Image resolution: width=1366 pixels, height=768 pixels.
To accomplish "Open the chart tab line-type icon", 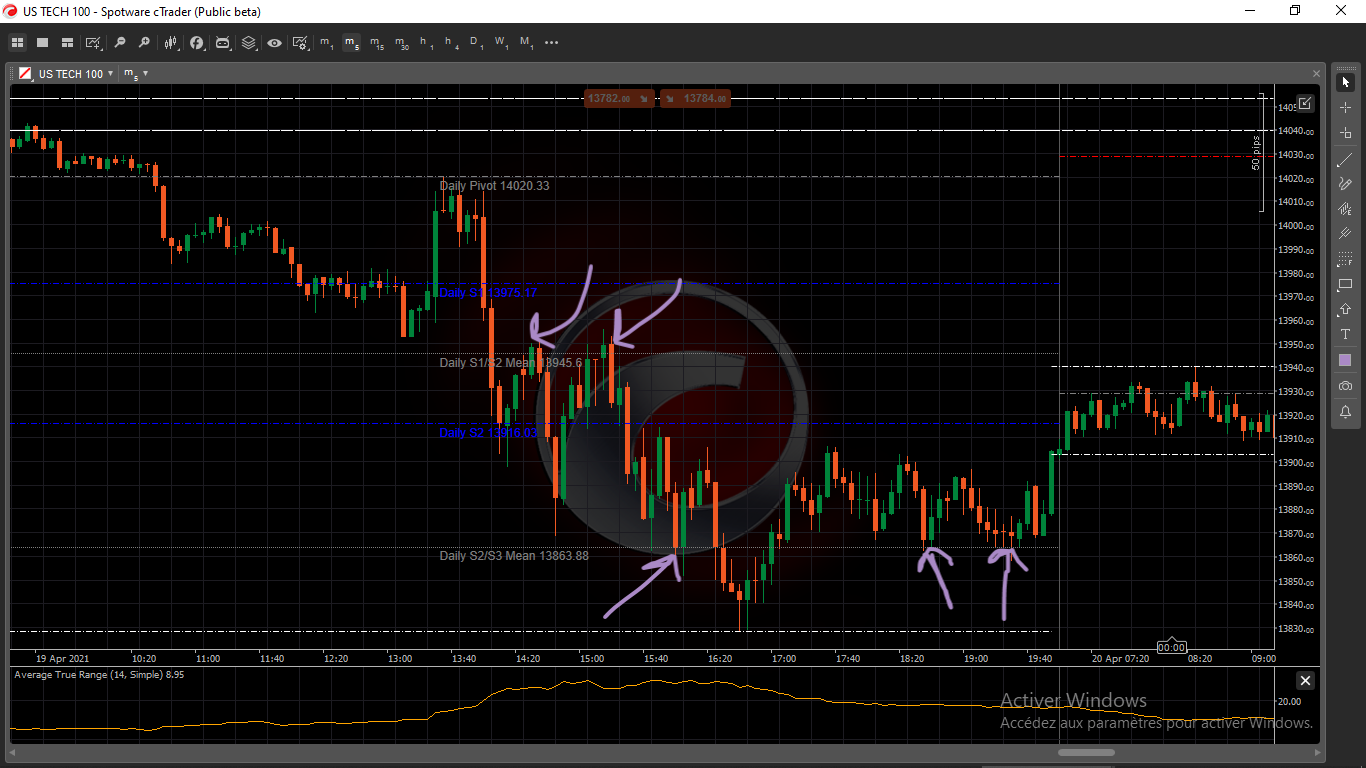I will click(x=26, y=74).
